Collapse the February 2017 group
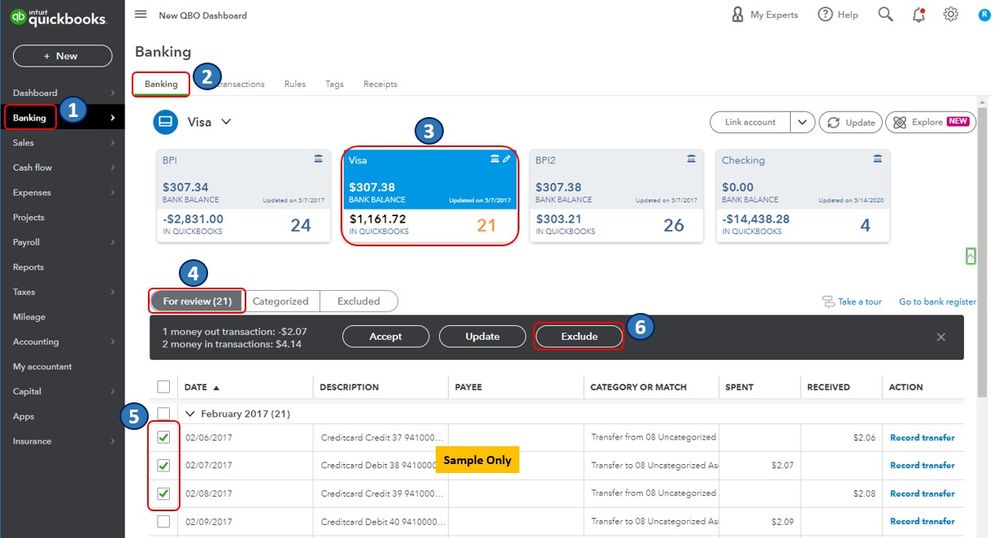The image size is (999, 538). click(x=190, y=414)
